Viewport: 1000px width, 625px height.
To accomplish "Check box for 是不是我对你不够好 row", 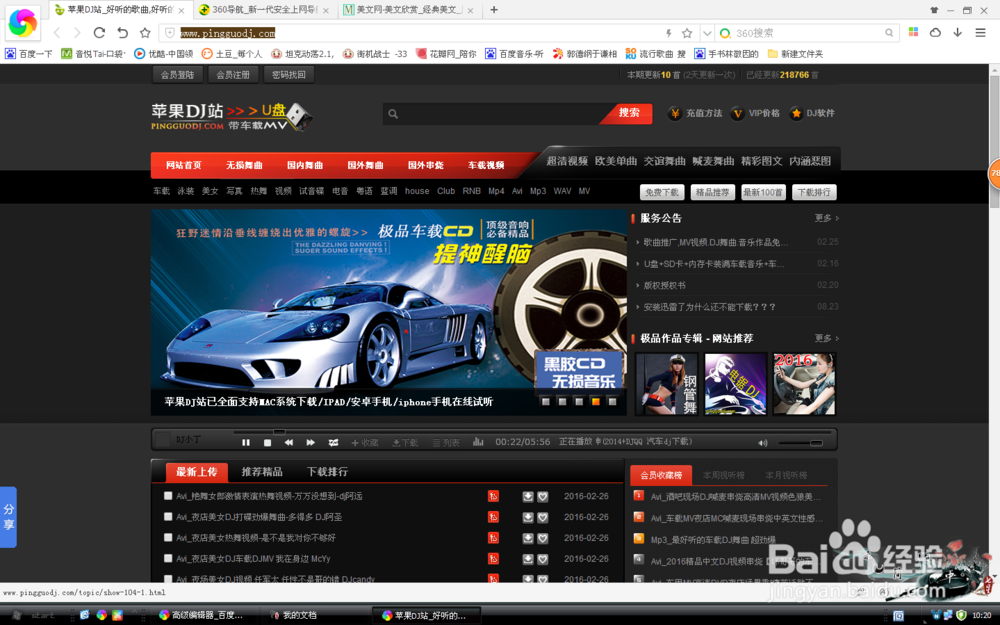I will [x=168, y=538].
